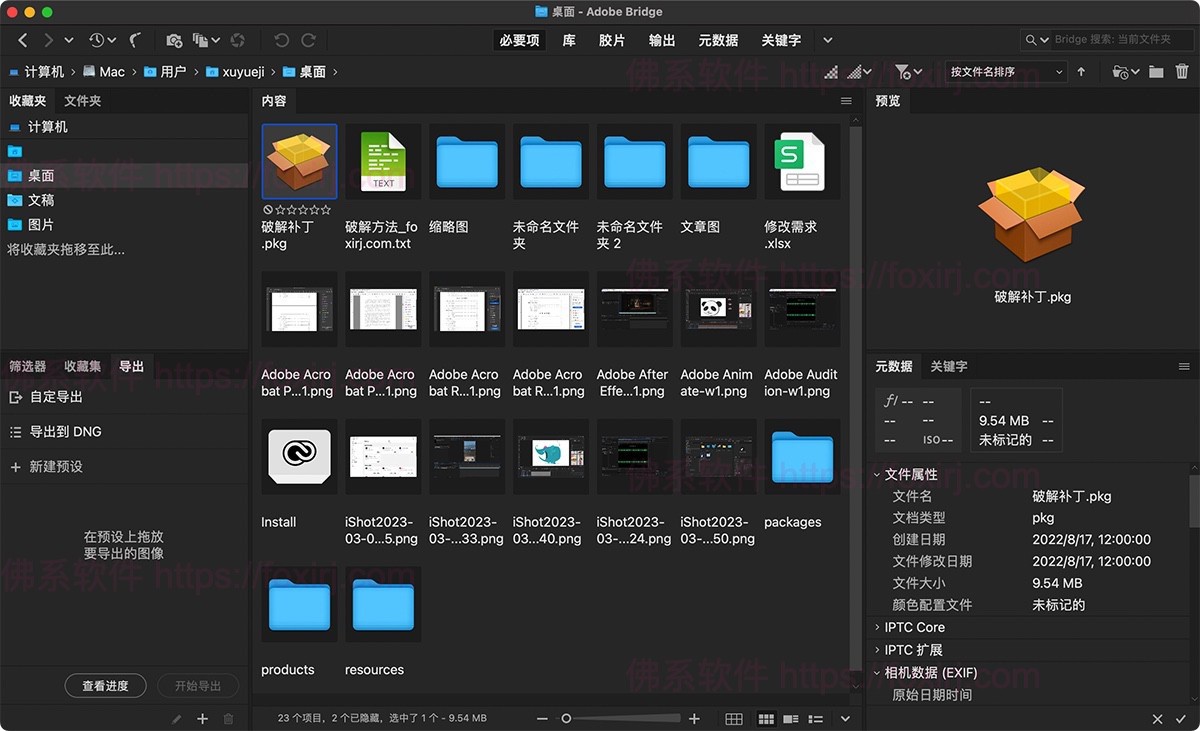Image resolution: width=1200 pixels, height=731 pixels.
Task: Click the 查看进度 button
Action: (x=105, y=685)
